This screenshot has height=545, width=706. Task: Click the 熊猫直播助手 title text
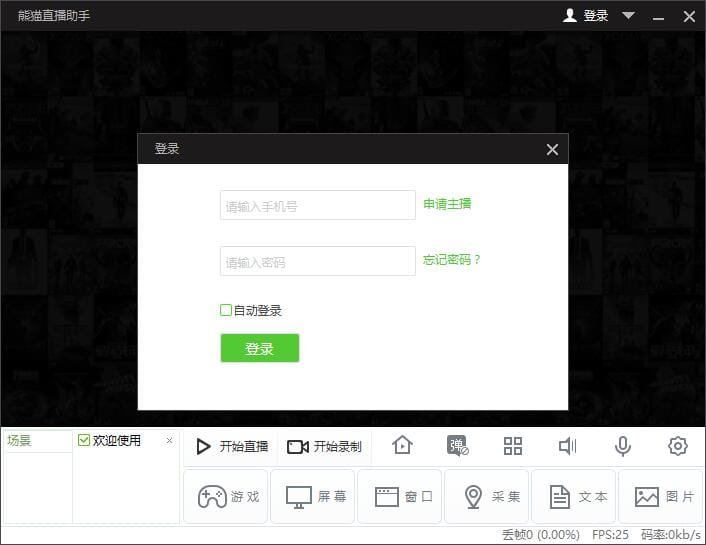[54, 16]
